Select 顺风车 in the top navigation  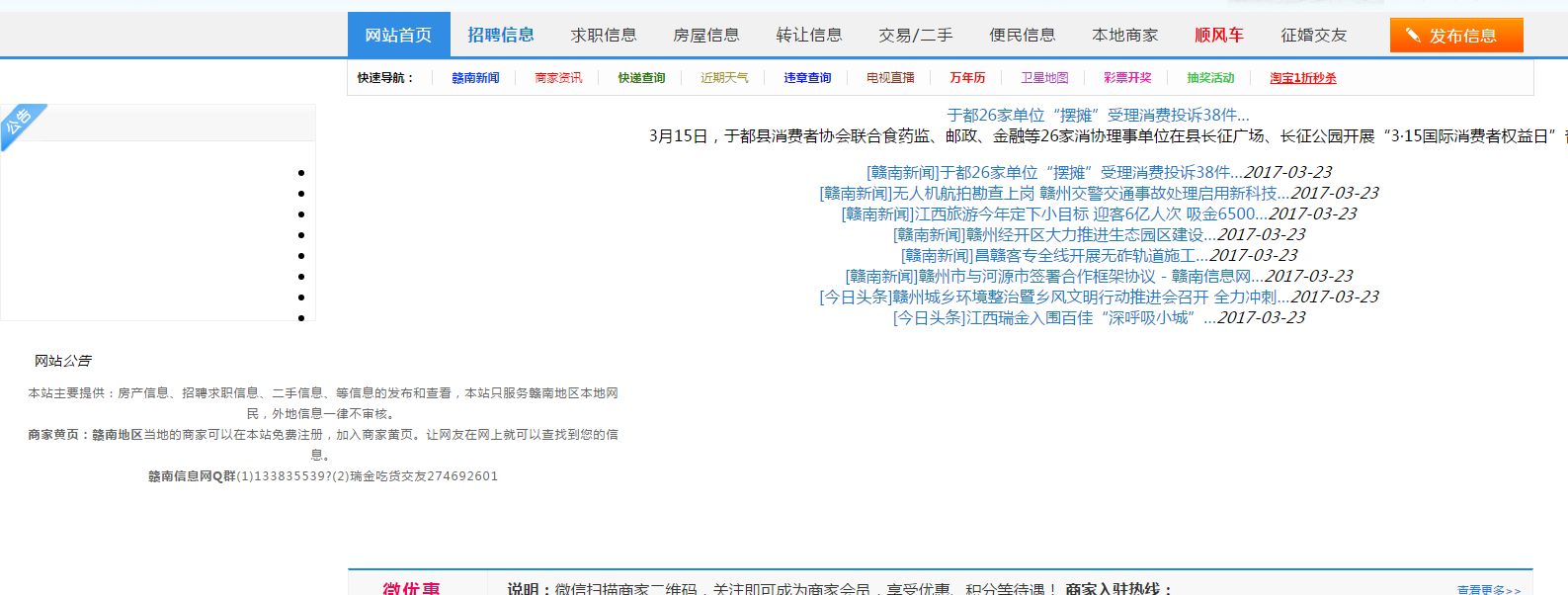pos(1219,36)
